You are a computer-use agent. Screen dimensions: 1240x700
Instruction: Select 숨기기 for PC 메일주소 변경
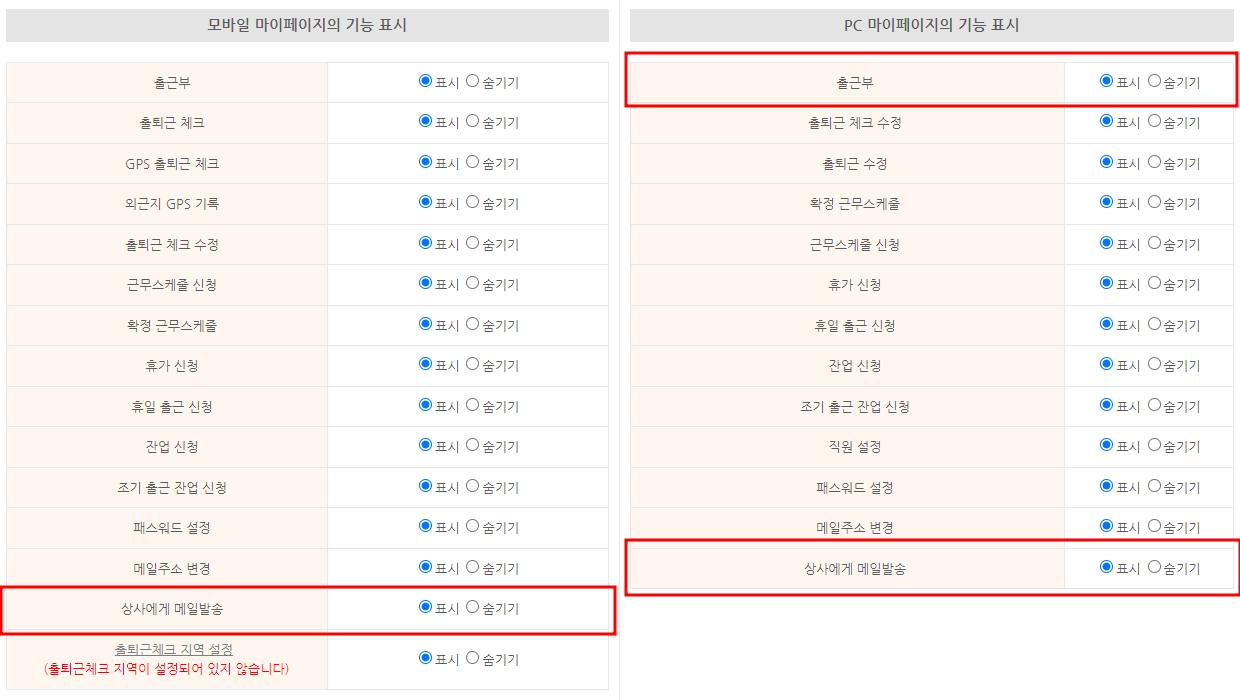click(1154, 526)
